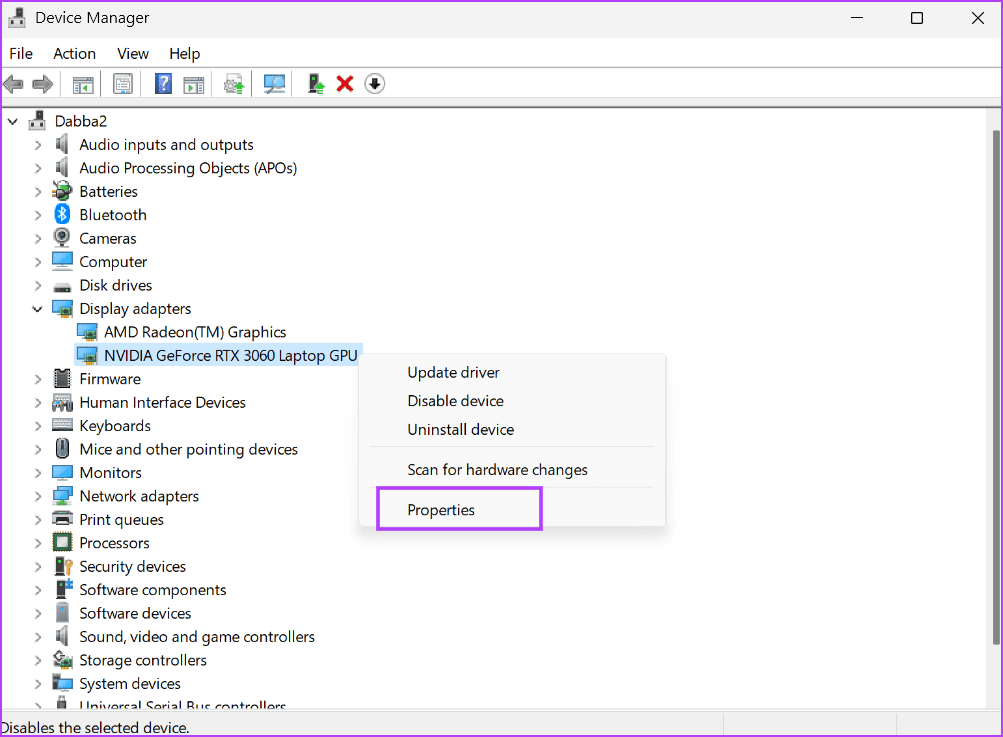The width and height of the screenshot is (1003, 737).
Task: Click the Forward navigation arrow
Action: (42, 83)
